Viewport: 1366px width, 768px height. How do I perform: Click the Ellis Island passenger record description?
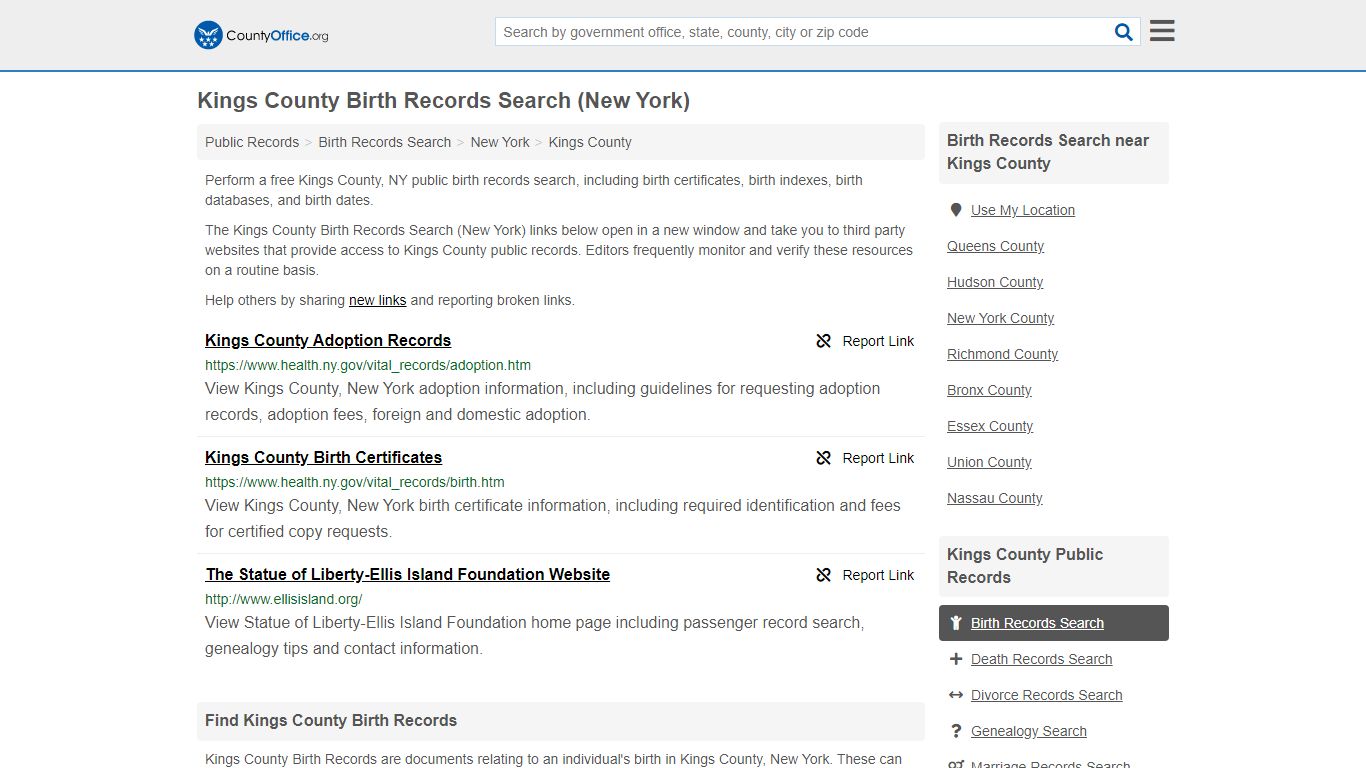[x=535, y=635]
